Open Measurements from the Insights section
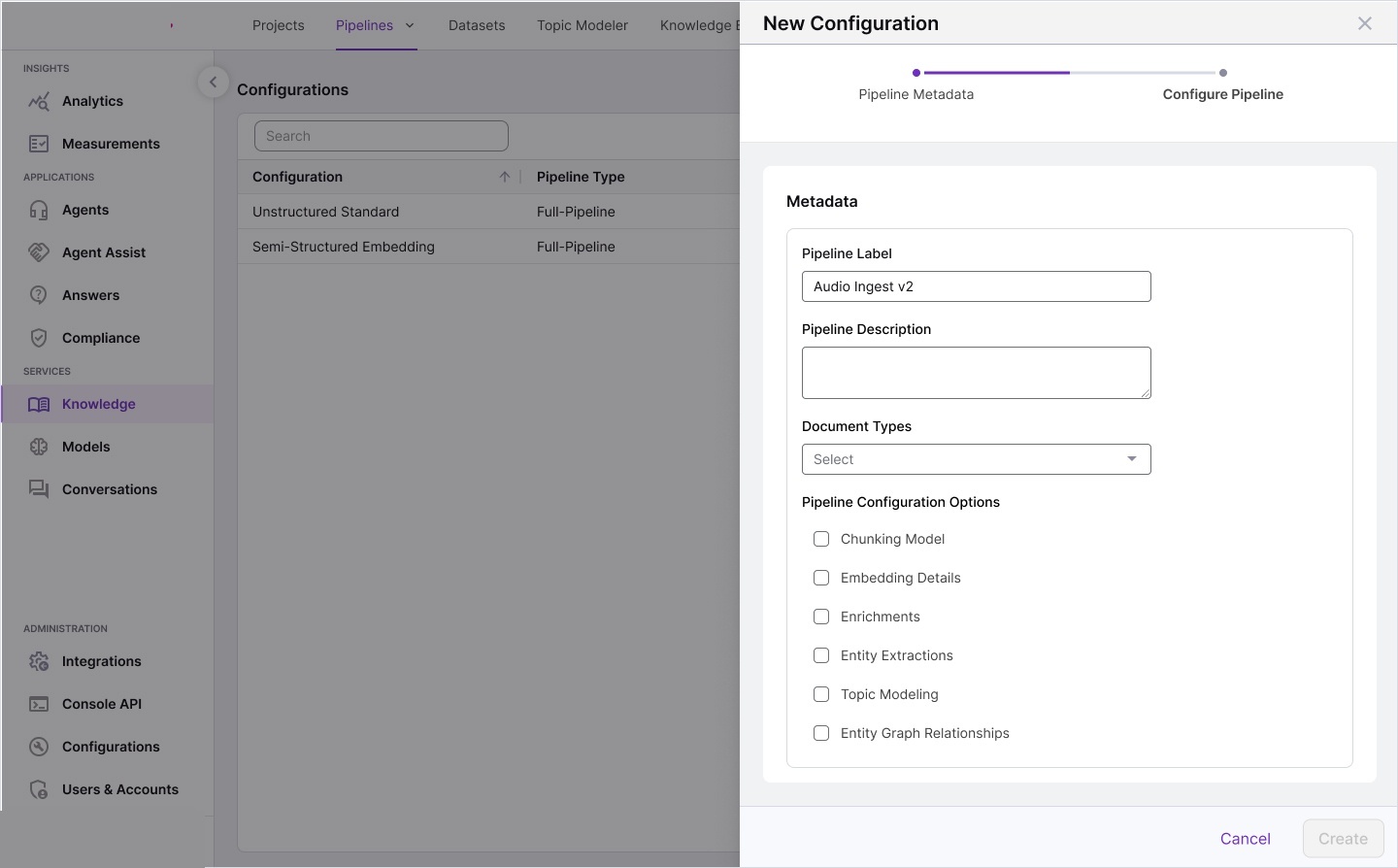This screenshot has width=1398, height=868. tap(39, 144)
